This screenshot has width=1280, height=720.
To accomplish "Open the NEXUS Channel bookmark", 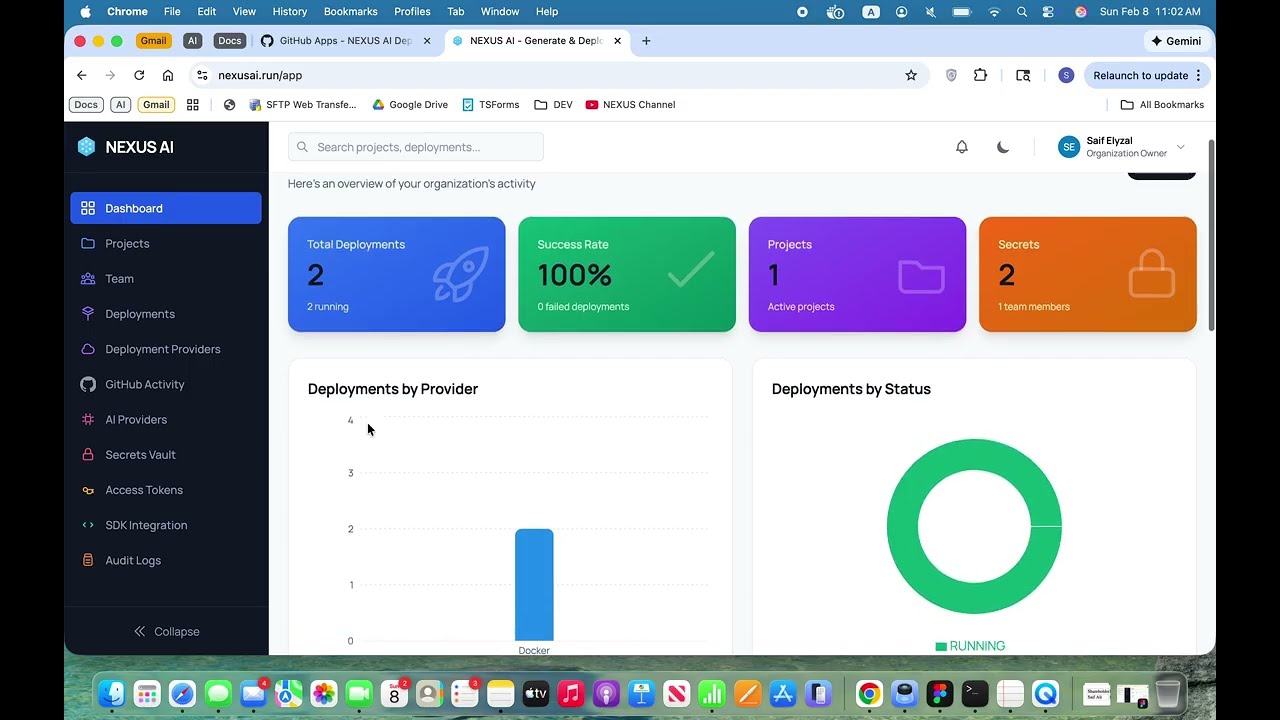I will coord(630,105).
